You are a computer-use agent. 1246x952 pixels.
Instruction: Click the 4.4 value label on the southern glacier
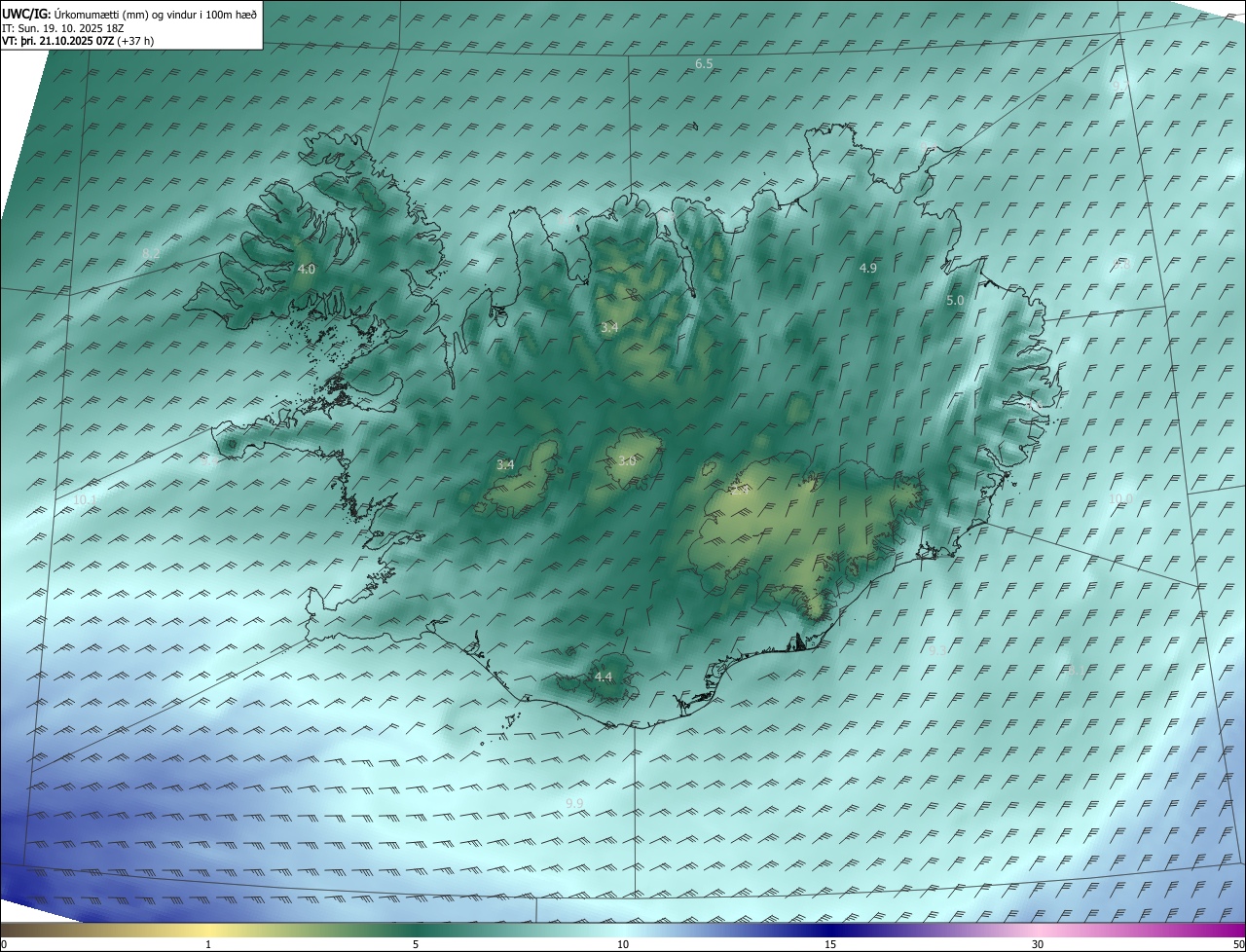(x=604, y=677)
